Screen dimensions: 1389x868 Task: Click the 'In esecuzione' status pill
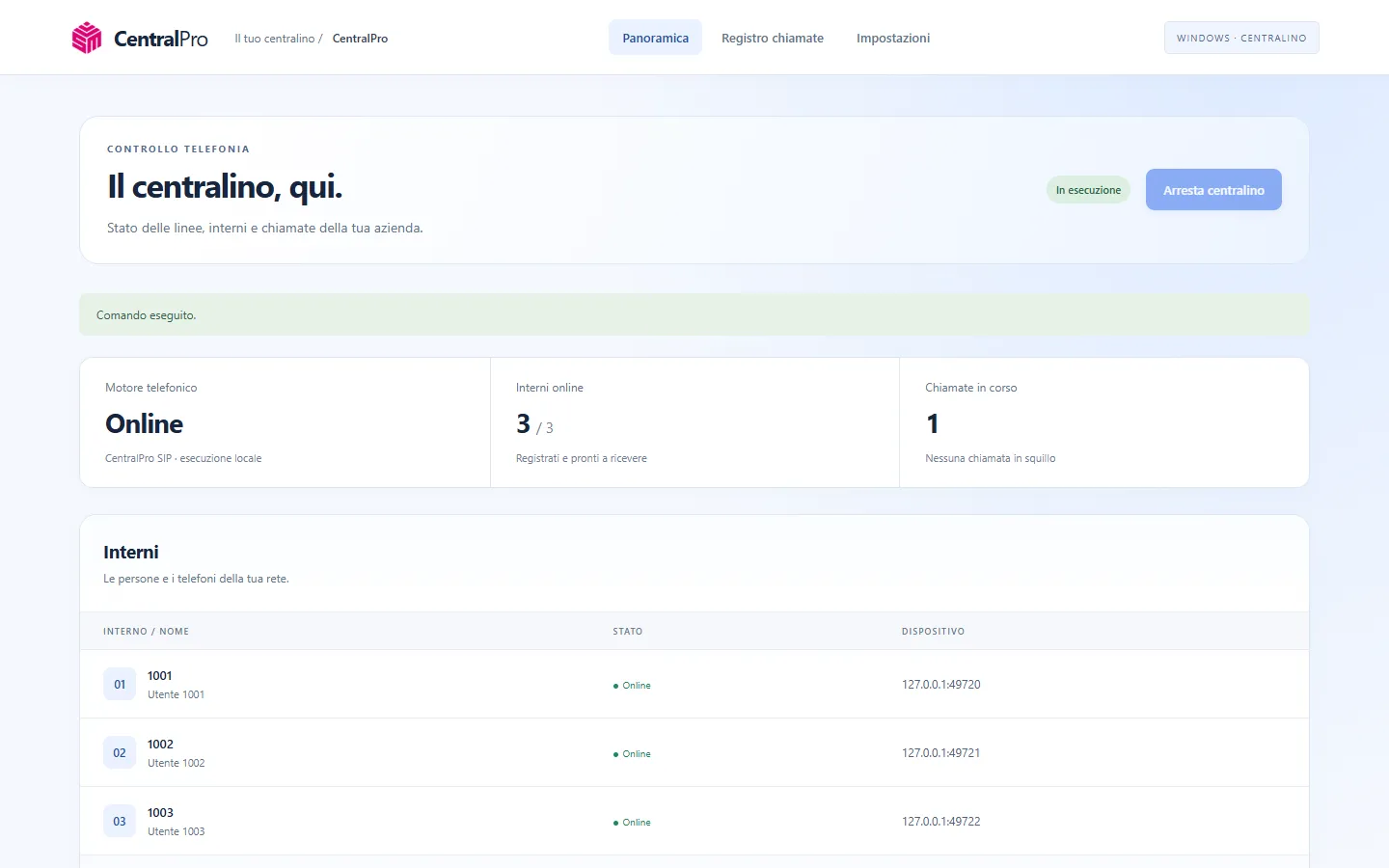1088,190
